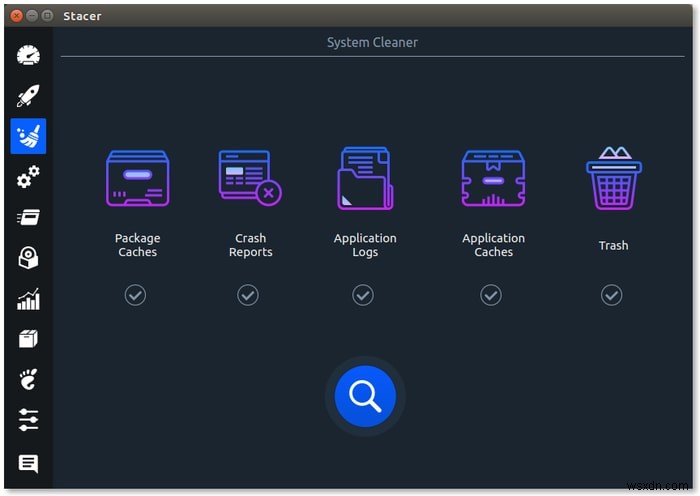Open Resources chart icon in sidebar
This screenshot has width=700, height=496.
coord(28,299)
